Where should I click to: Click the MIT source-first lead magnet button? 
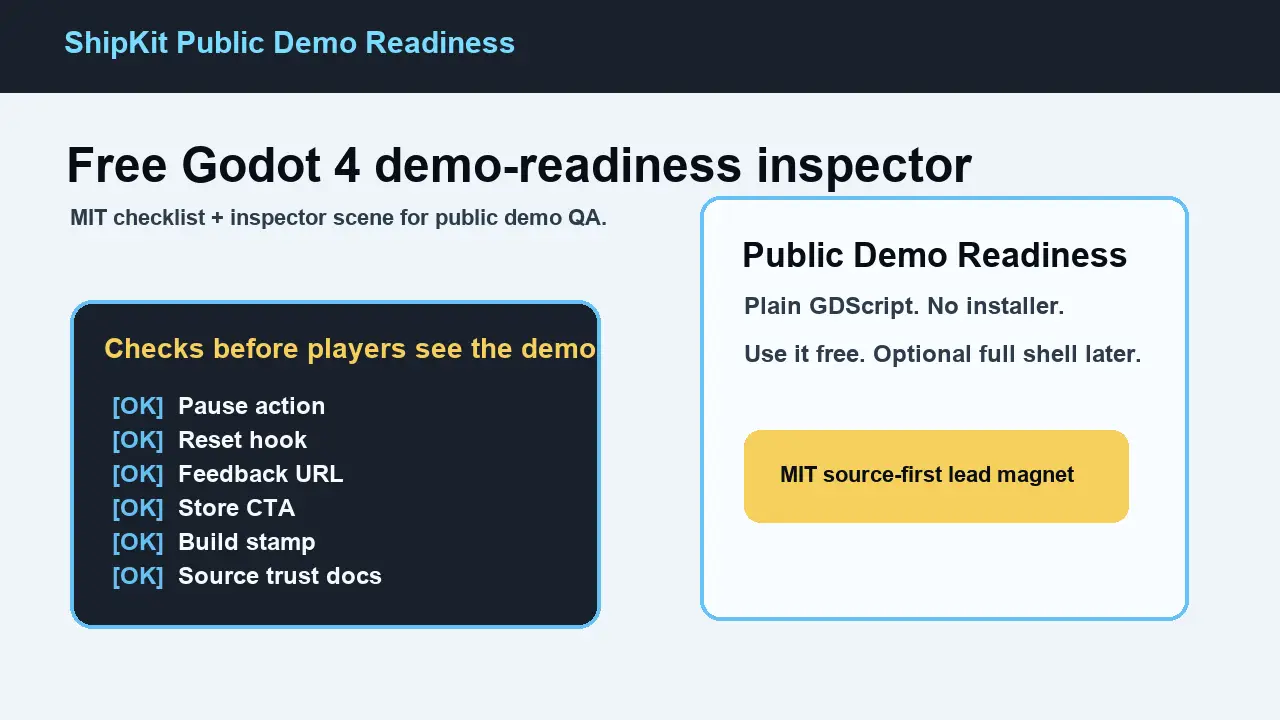pos(936,476)
